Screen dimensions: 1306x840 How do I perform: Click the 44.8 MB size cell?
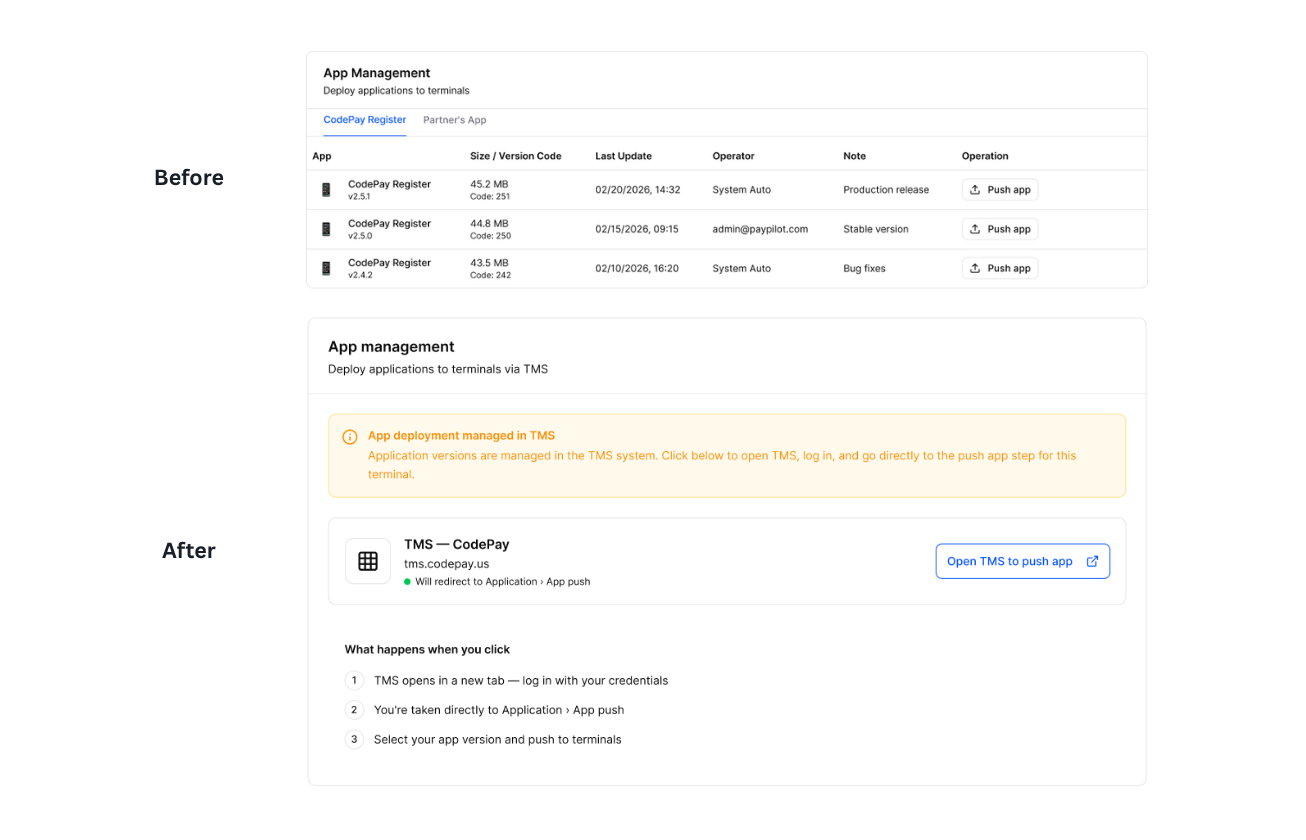(489, 223)
